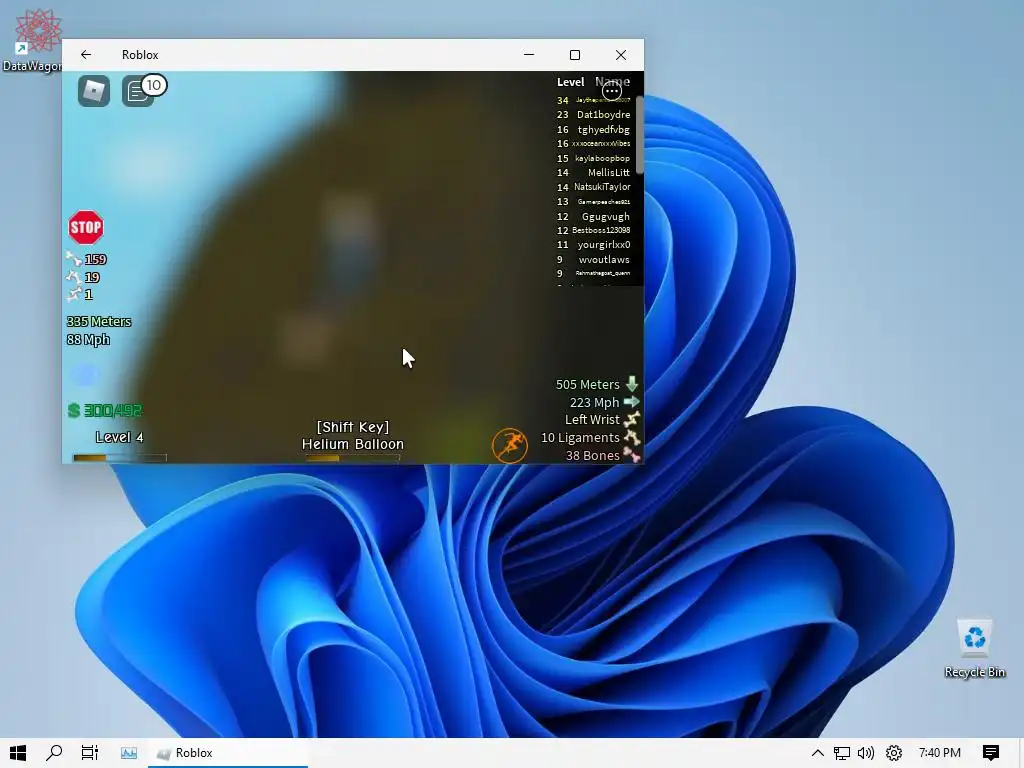Viewport: 1024px width, 768px height.
Task: Click the Level column header in leaderboard
Action: click(x=570, y=82)
